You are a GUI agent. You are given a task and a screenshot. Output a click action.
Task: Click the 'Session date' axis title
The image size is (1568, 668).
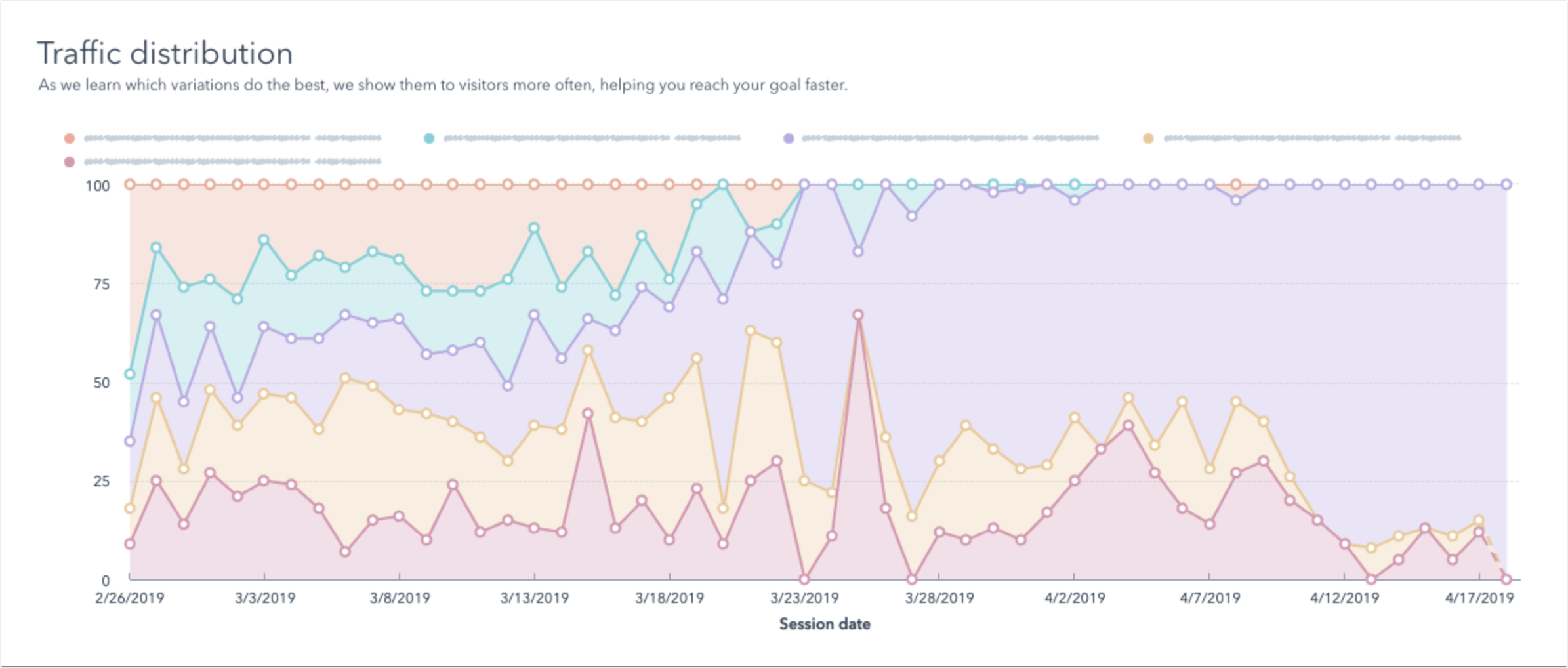(x=825, y=624)
